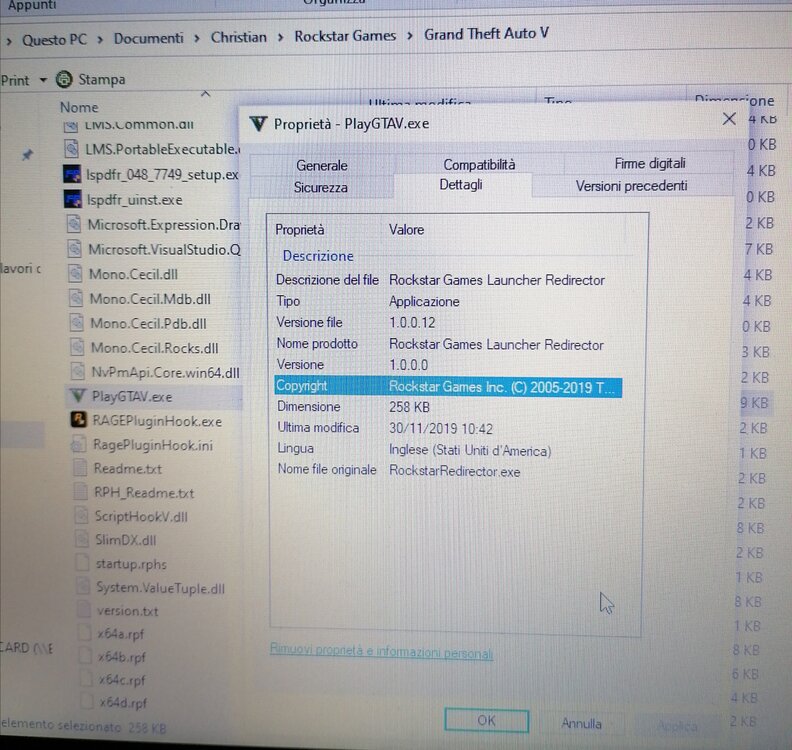Image resolution: width=792 pixels, height=750 pixels.
Task: Click the ScriptHookV.dll file icon
Action: coord(81,516)
